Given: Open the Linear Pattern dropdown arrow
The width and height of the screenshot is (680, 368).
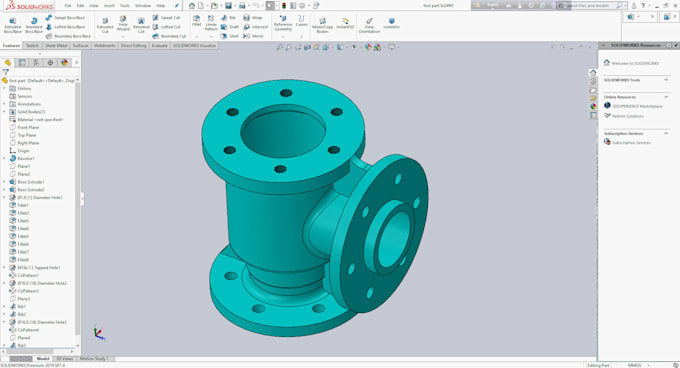Looking at the screenshot, I should tap(211, 37).
